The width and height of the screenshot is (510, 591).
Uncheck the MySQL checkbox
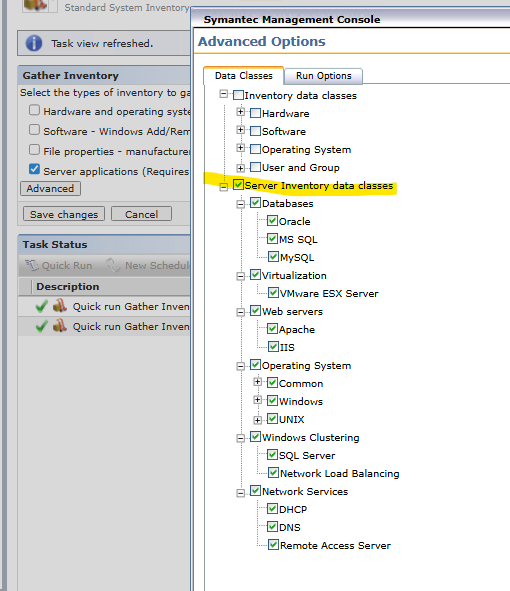click(273, 257)
